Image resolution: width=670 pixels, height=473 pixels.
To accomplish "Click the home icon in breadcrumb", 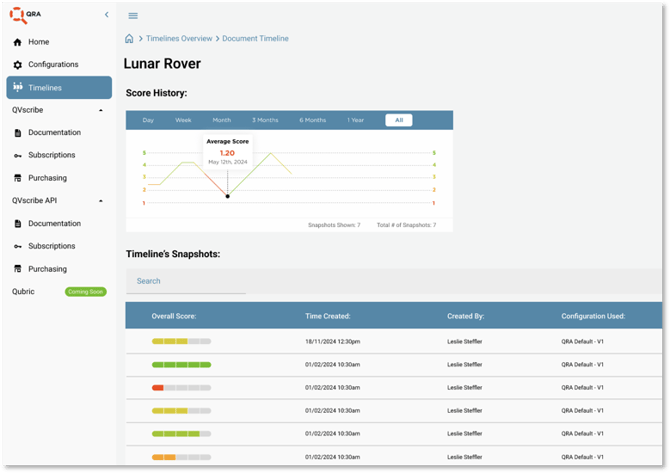I will coord(129,39).
